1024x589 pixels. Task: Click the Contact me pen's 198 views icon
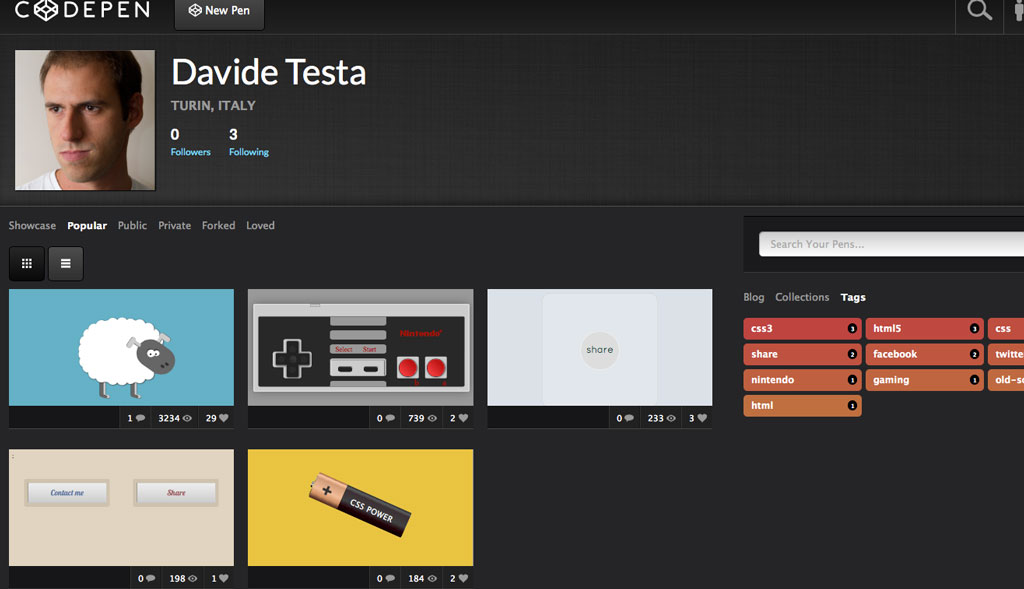click(x=193, y=578)
